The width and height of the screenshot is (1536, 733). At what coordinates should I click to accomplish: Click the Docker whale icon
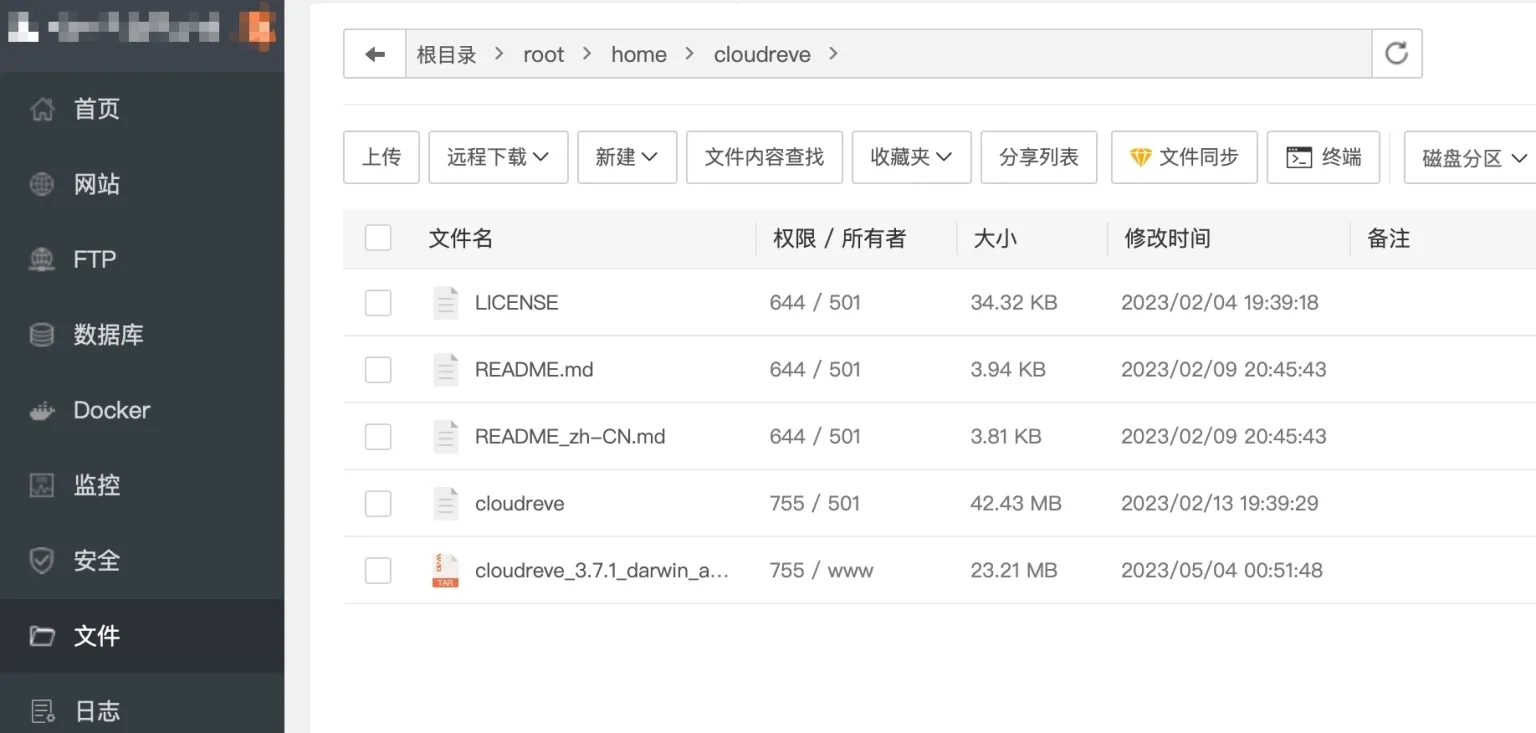42,410
